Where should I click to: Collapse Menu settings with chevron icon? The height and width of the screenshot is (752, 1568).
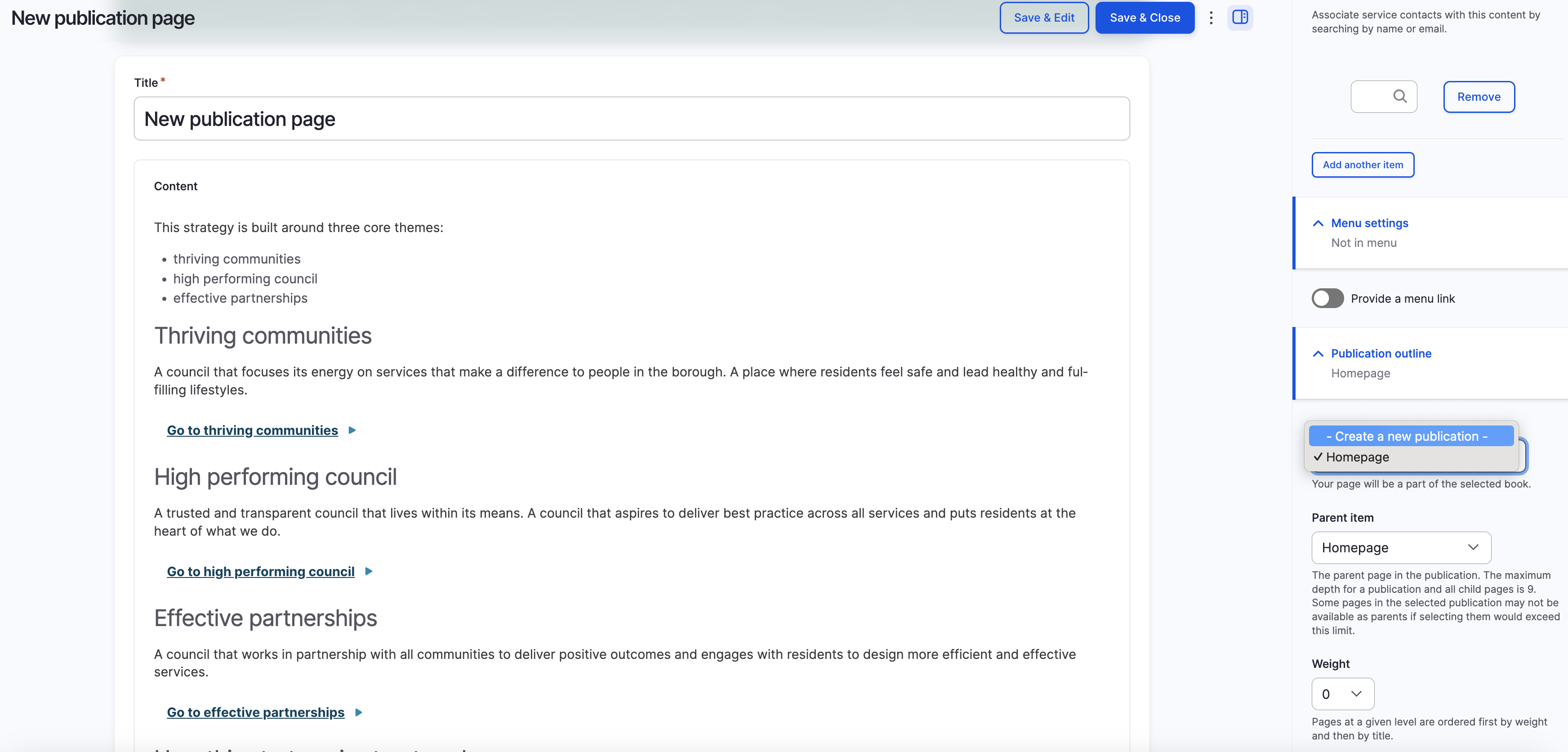click(1318, 224)
